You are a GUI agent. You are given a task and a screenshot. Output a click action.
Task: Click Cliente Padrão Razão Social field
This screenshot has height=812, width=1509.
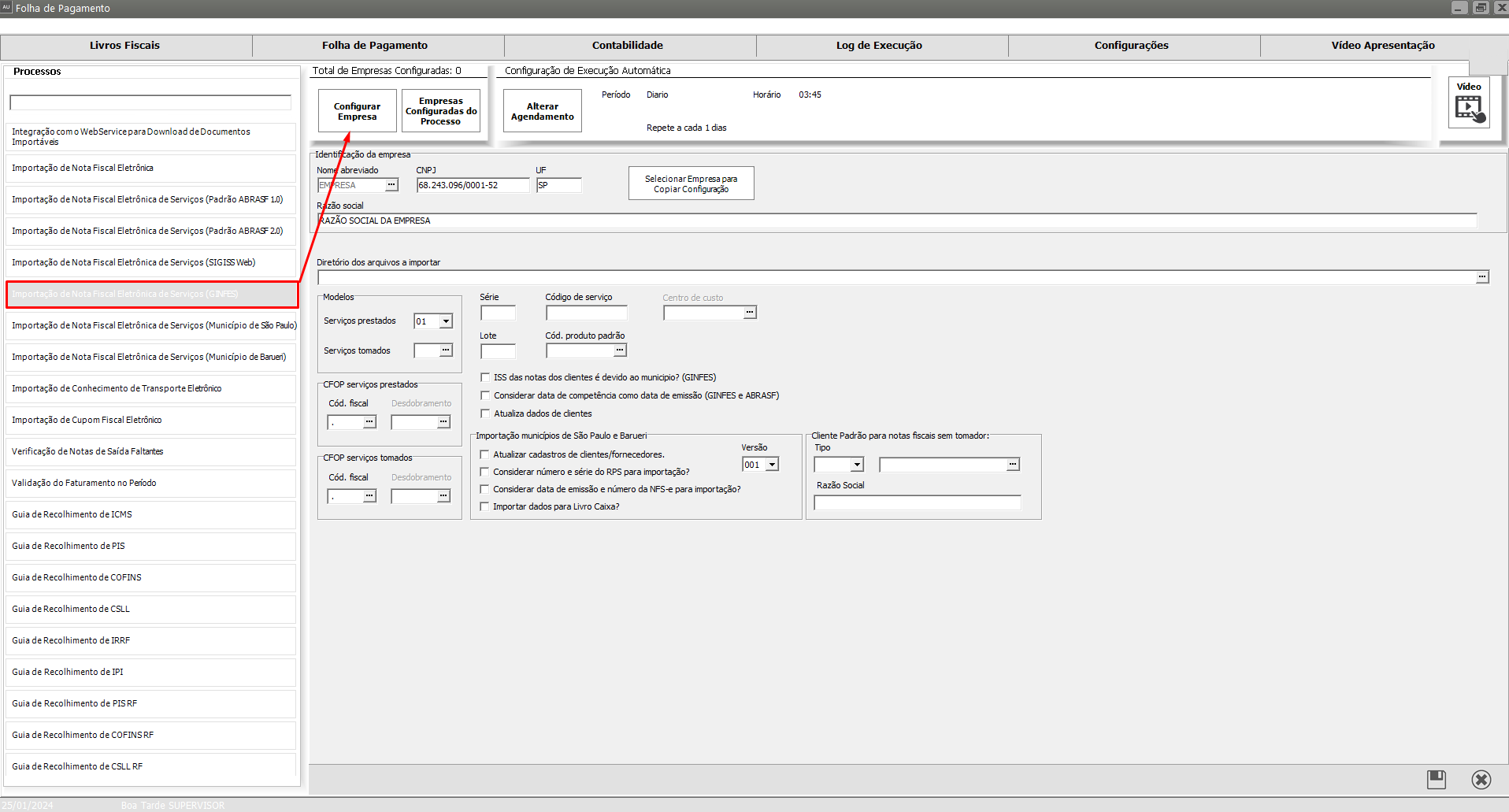coord(918,502)
